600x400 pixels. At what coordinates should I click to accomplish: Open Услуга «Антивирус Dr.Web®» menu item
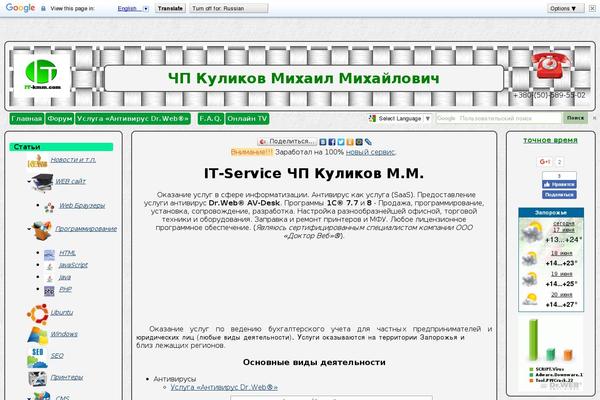tap(133, 119)
